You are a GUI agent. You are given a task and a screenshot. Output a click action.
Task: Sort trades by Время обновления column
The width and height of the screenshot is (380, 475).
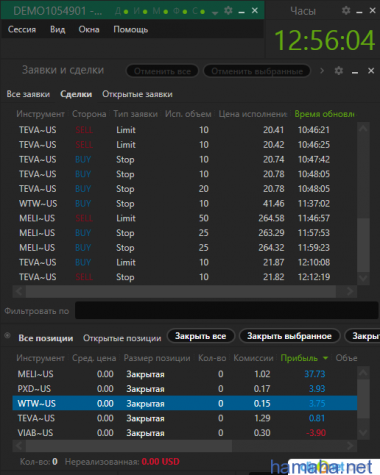pyautogui.click(x=324, y=114)
